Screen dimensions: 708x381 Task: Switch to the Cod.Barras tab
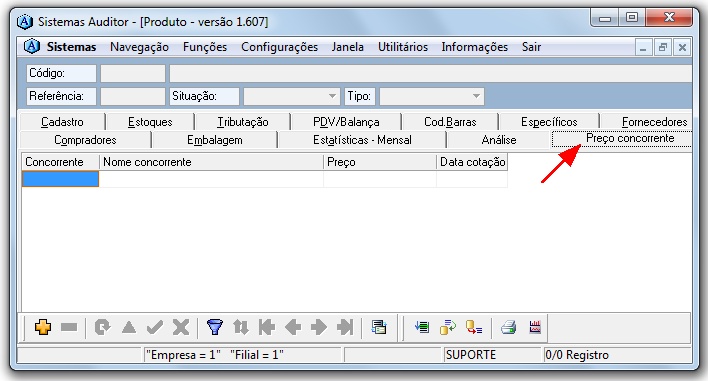pos(450,122)
